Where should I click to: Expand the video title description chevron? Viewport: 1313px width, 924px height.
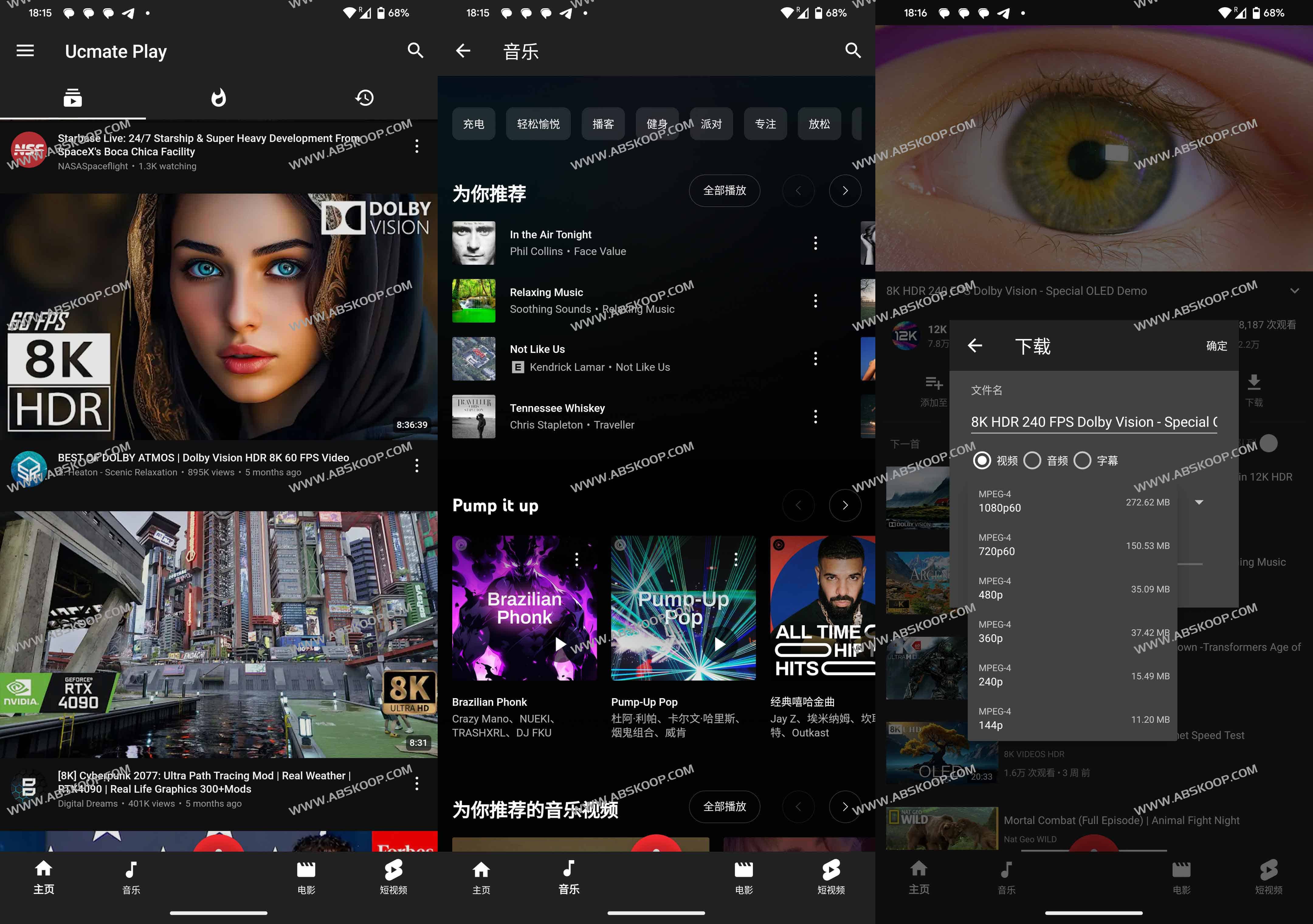[1295, 291]
